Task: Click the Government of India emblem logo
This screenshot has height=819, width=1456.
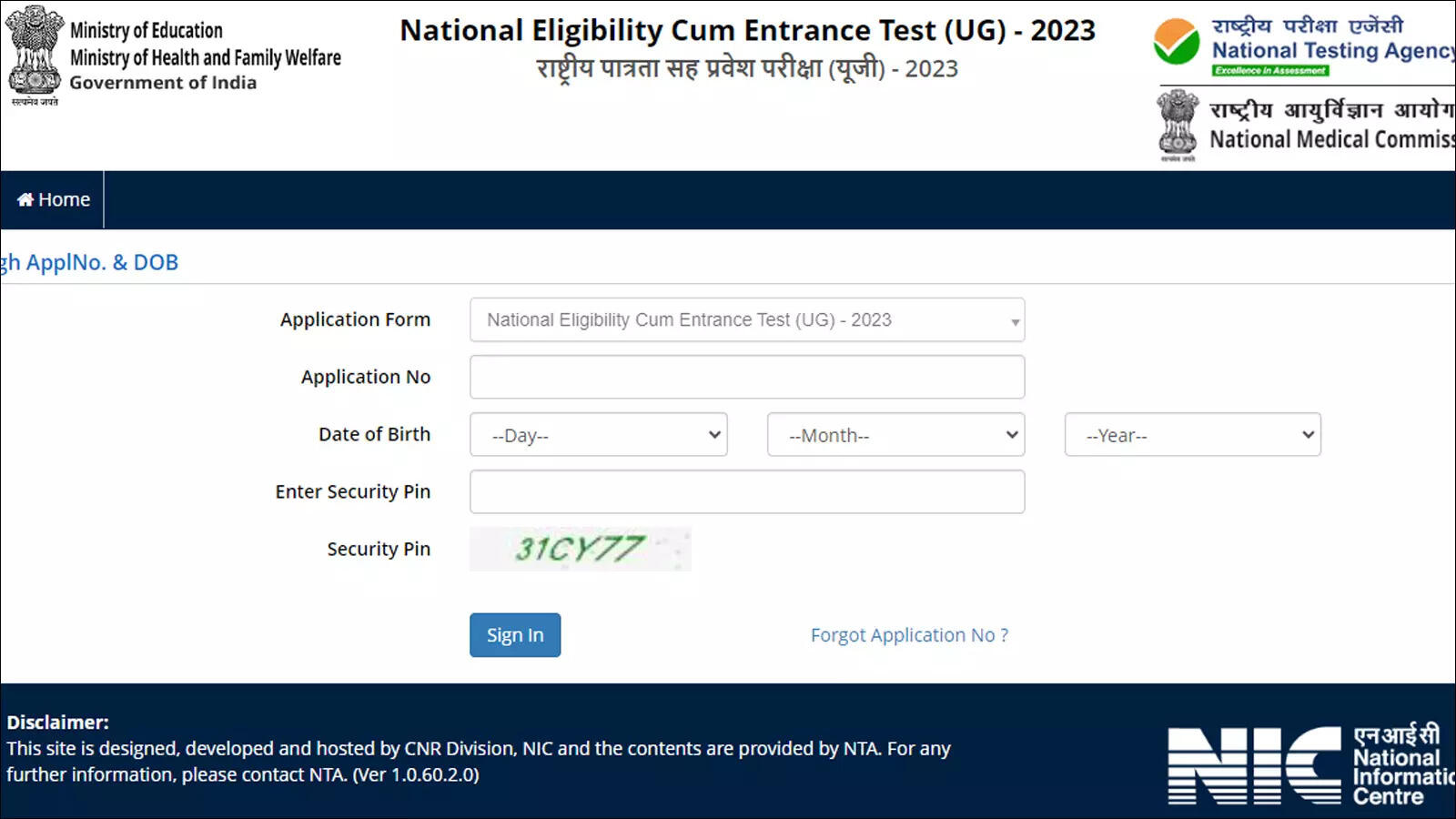Action: [x=35, y=56]
